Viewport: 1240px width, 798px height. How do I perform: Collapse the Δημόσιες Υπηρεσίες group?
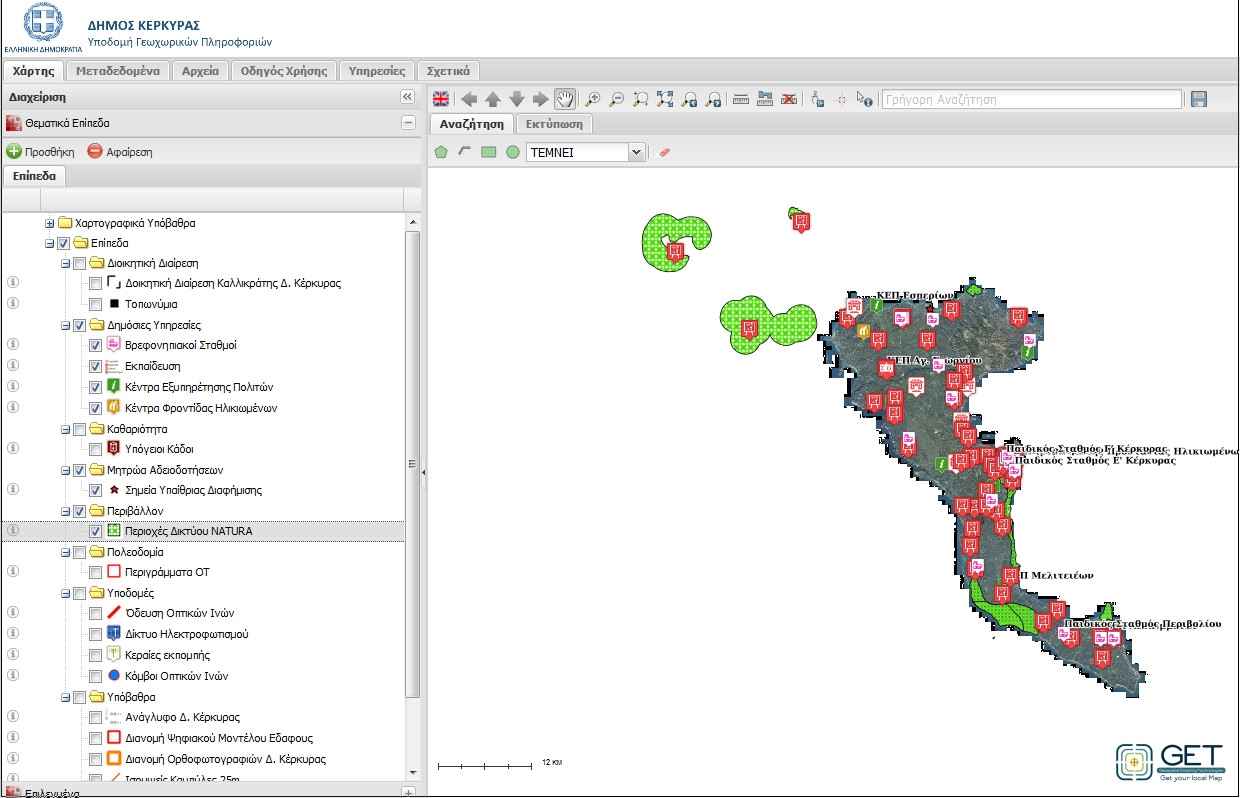pos(65,325)
